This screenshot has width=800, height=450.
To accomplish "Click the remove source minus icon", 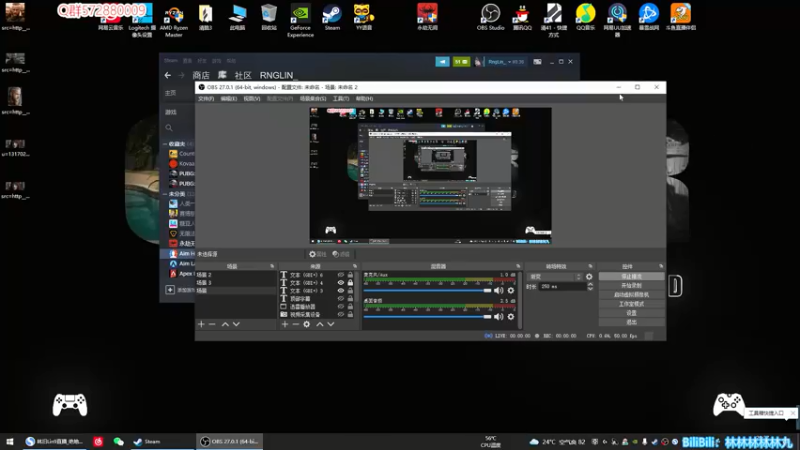I will coord(295,324).
